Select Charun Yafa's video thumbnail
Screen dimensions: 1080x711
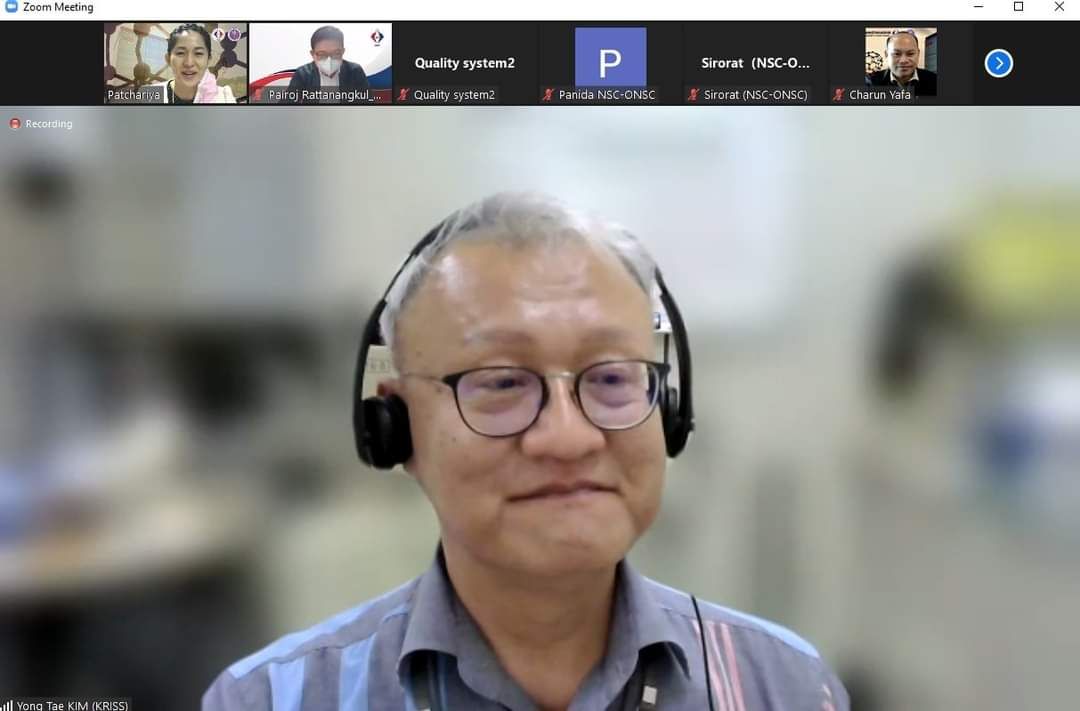[900, 60]
